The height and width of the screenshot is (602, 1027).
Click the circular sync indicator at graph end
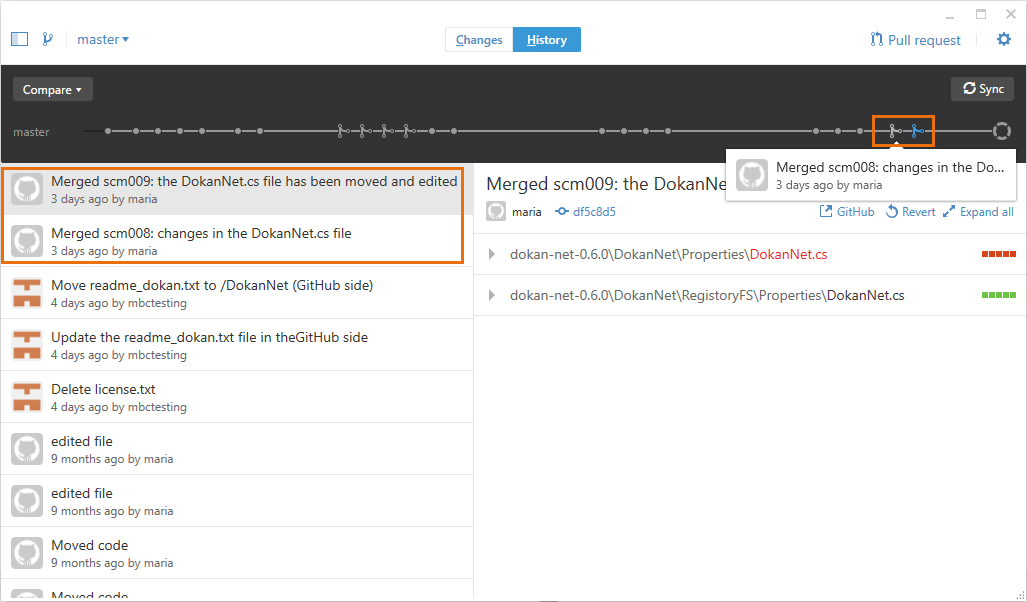click(x=1001, y=130)
